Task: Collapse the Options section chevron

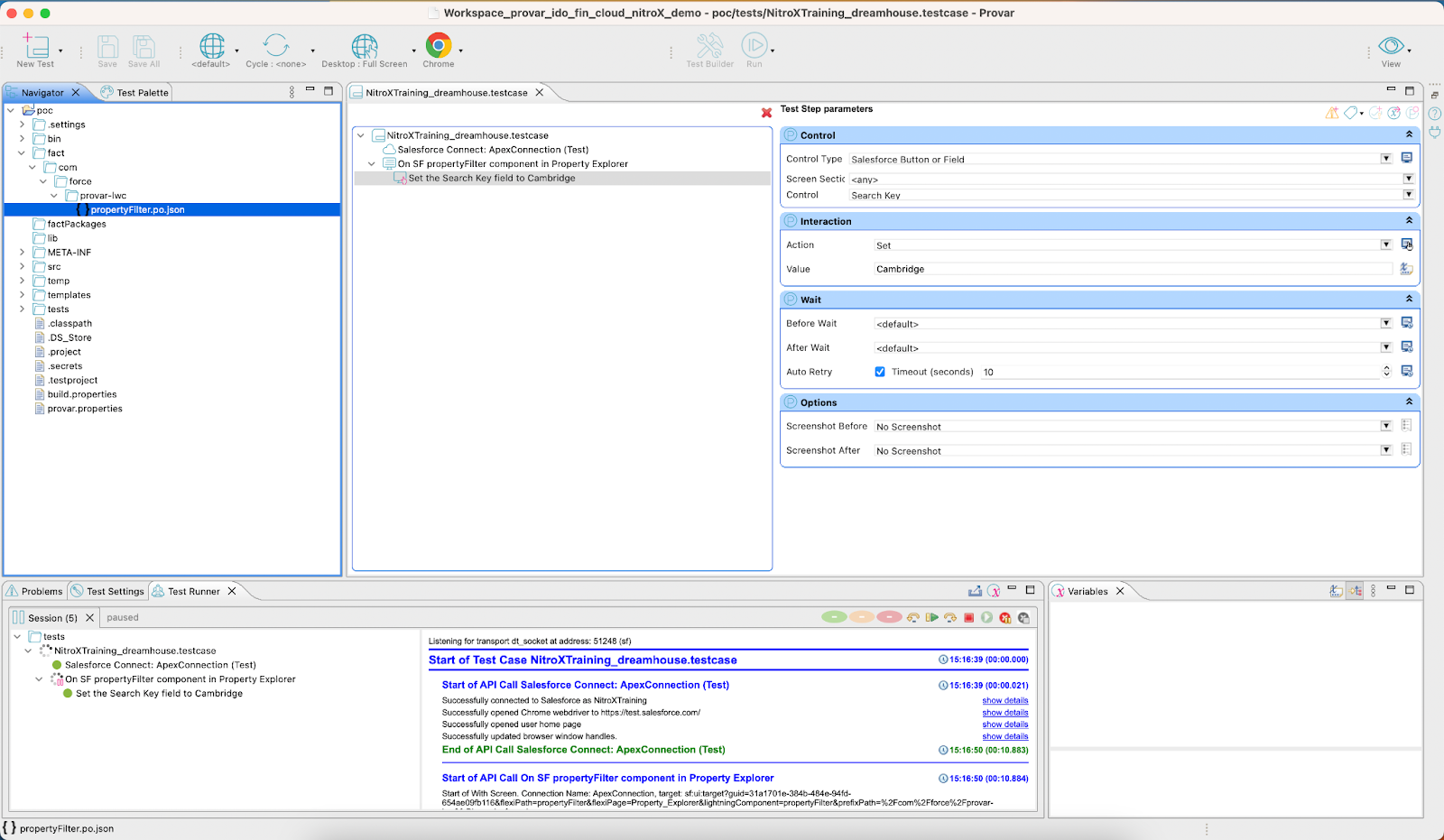Action: 1409,402
